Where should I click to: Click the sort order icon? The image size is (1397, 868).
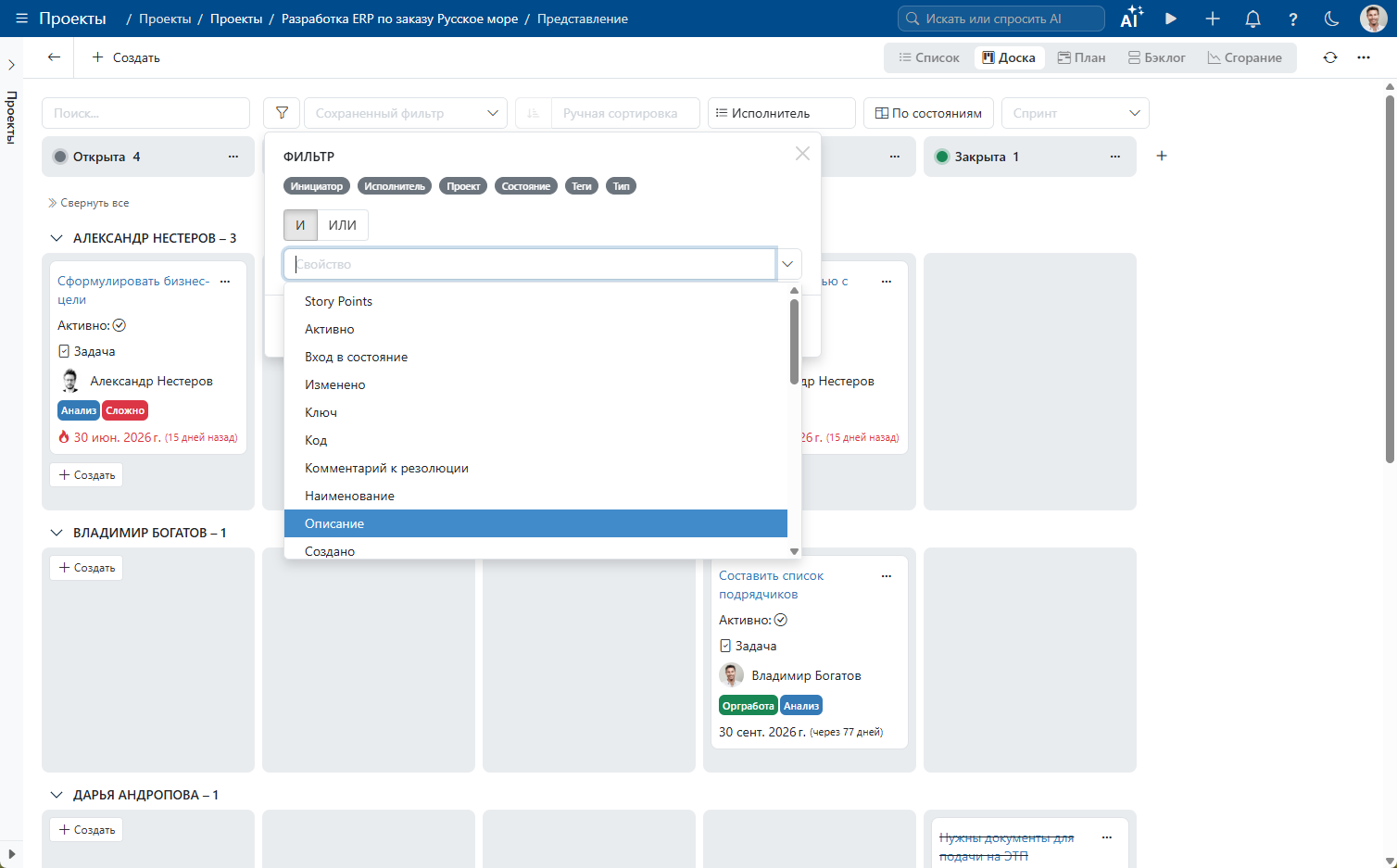(x=533, y=113)
